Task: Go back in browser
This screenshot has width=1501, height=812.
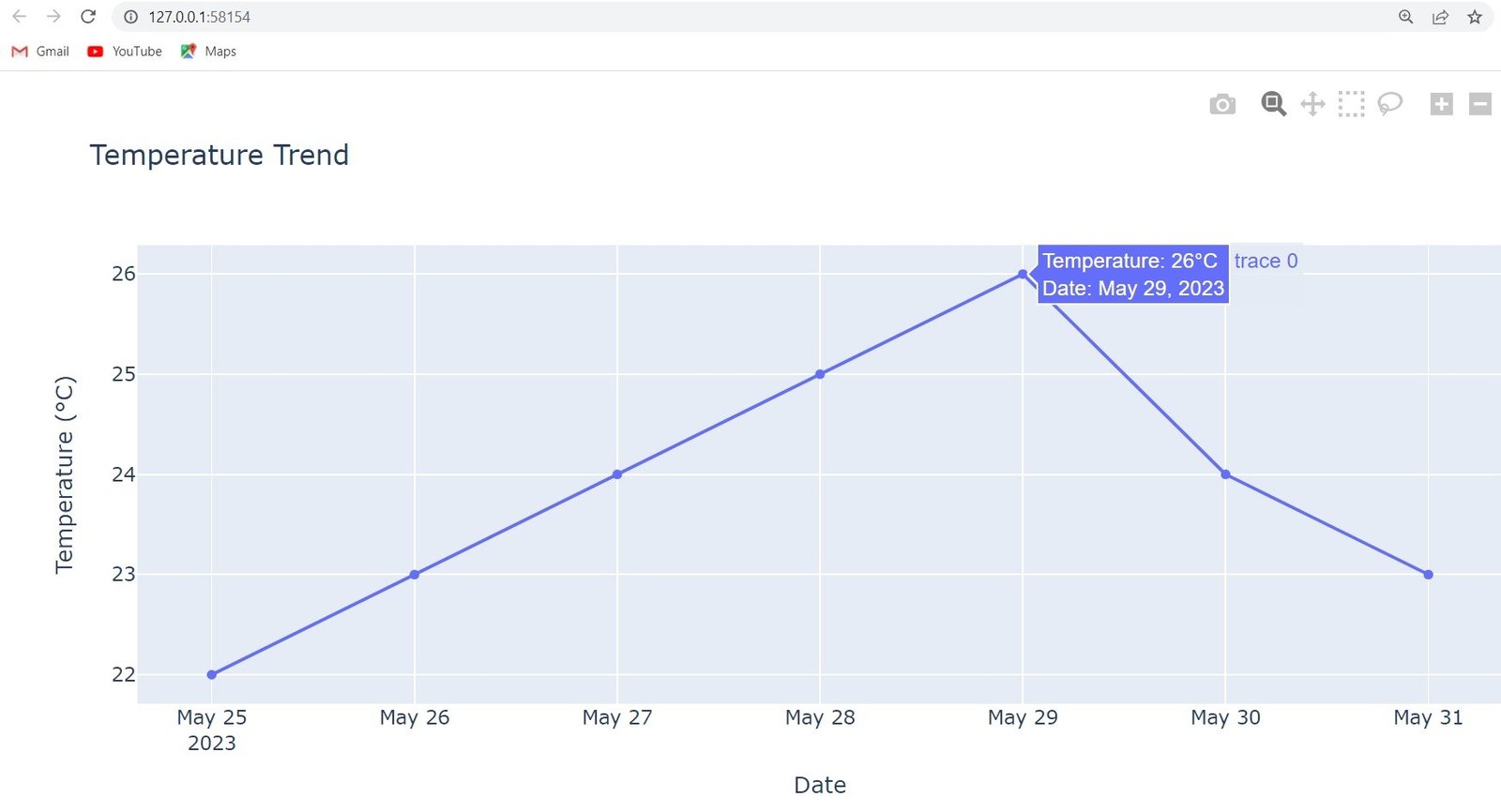Action: [19, 17]
